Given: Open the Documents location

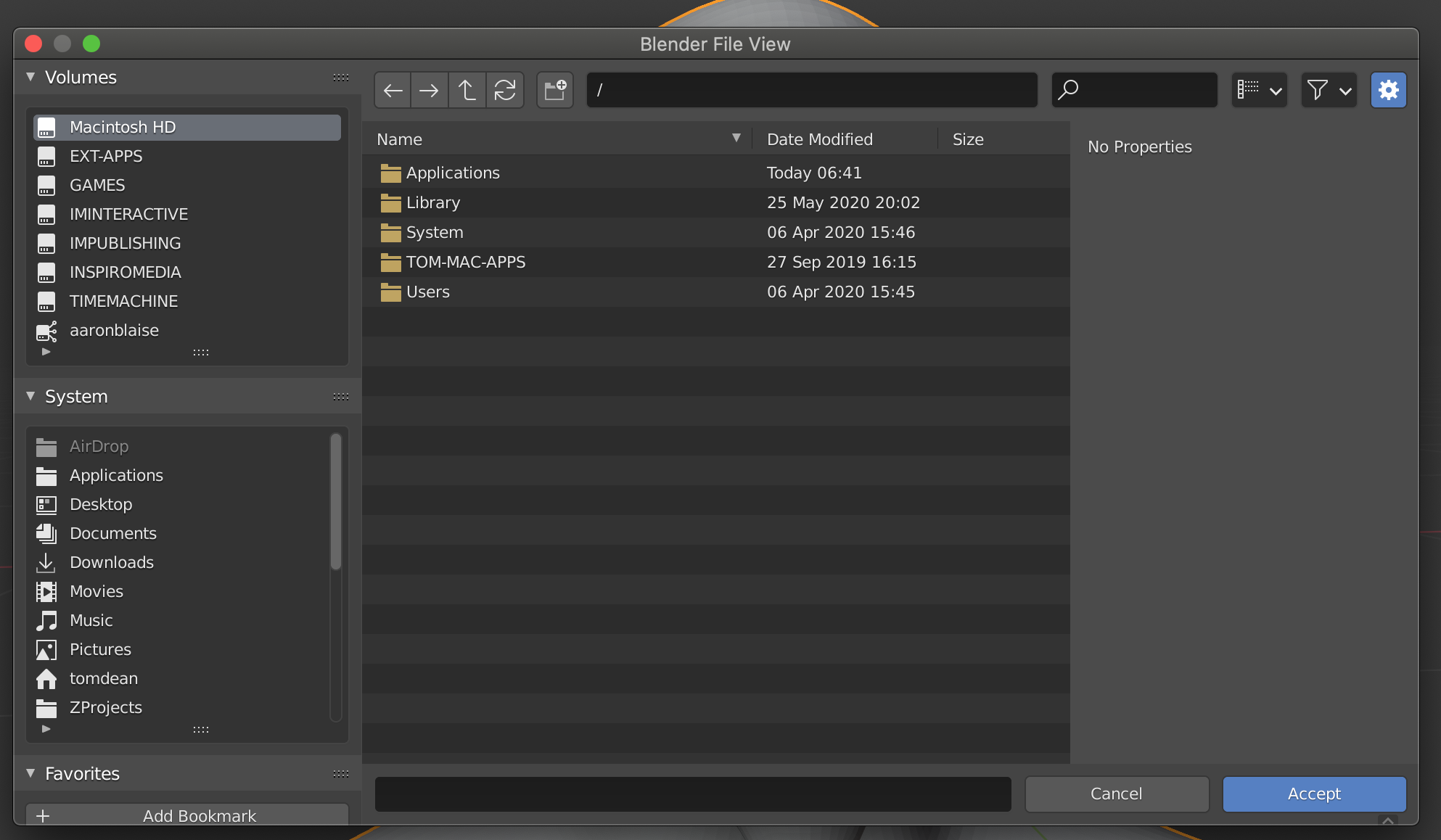Looking at the screenshot, I should click(181, 533).
